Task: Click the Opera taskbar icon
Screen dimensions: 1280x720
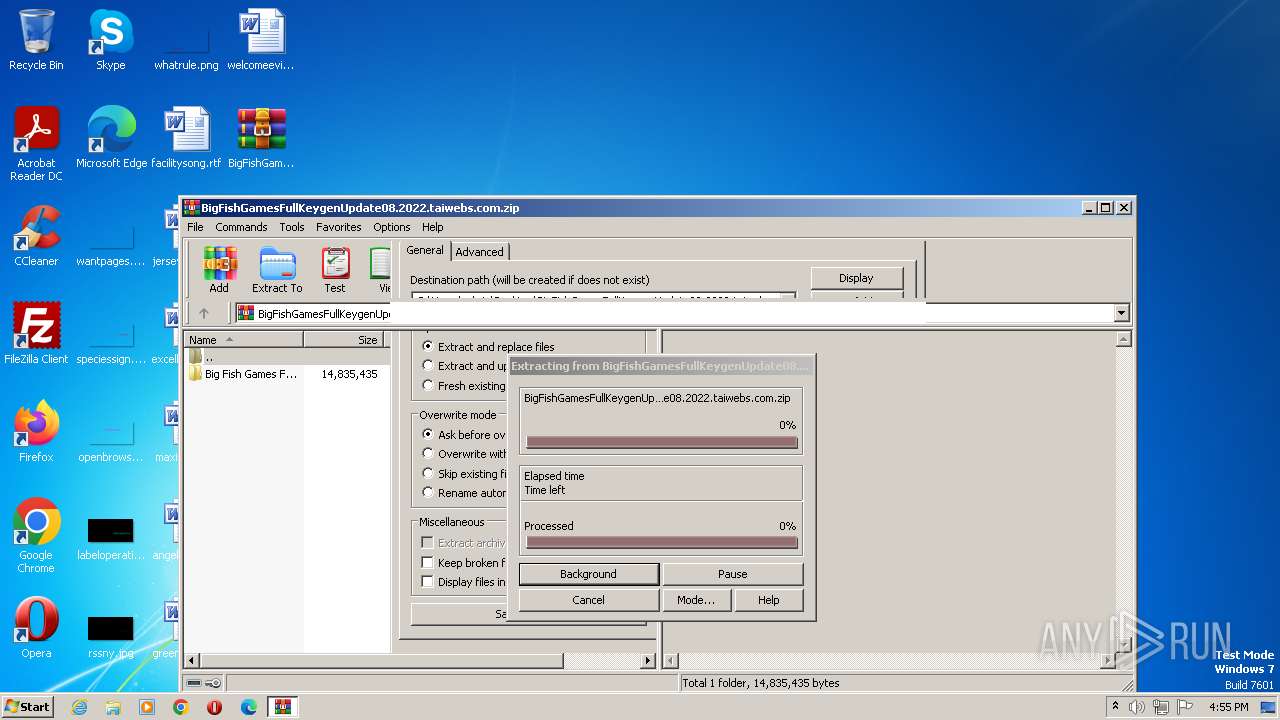Action: coord(214,707)
